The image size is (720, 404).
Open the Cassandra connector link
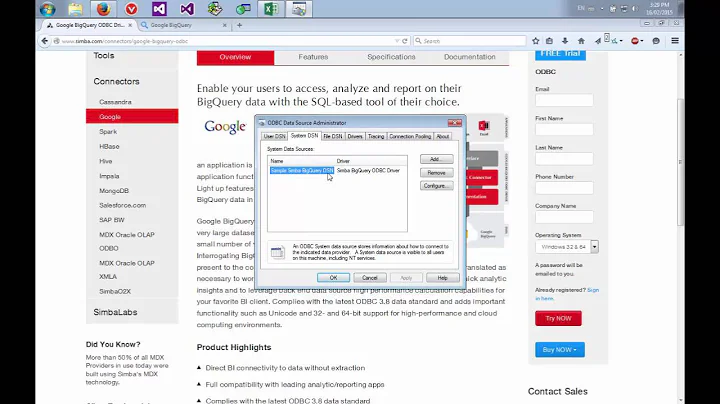[115, 102]
